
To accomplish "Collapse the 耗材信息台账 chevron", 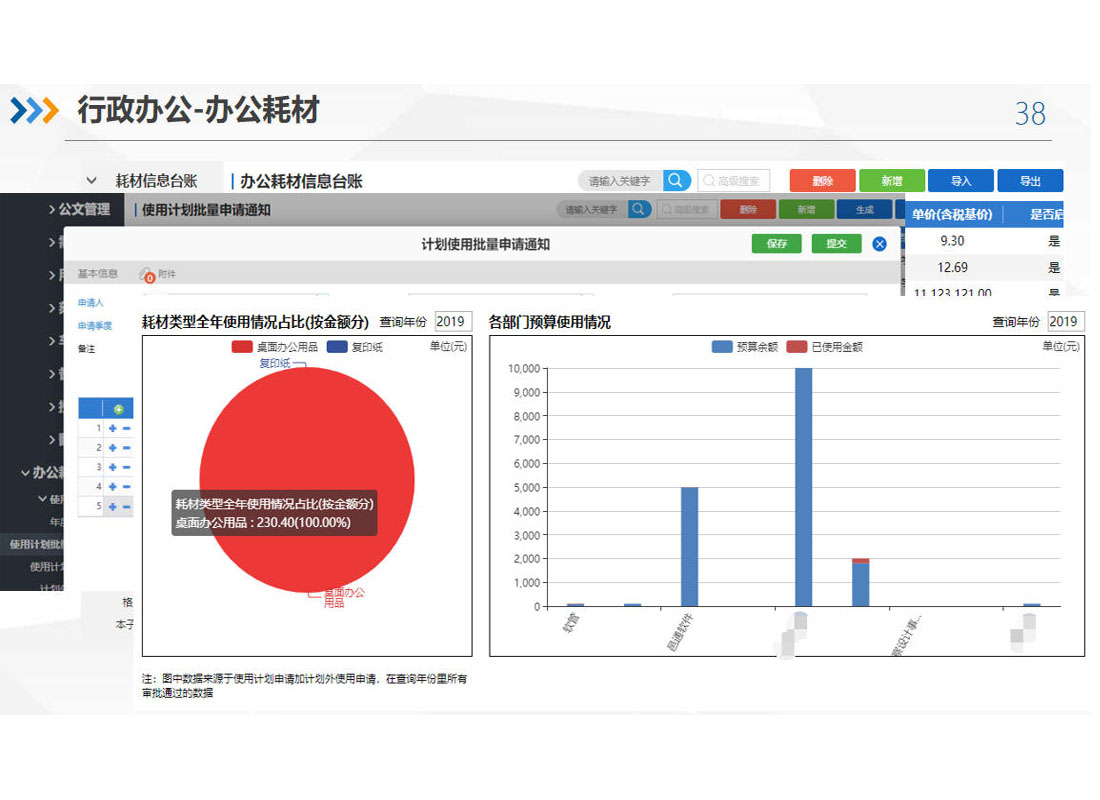I will click(x=91, y=180).
